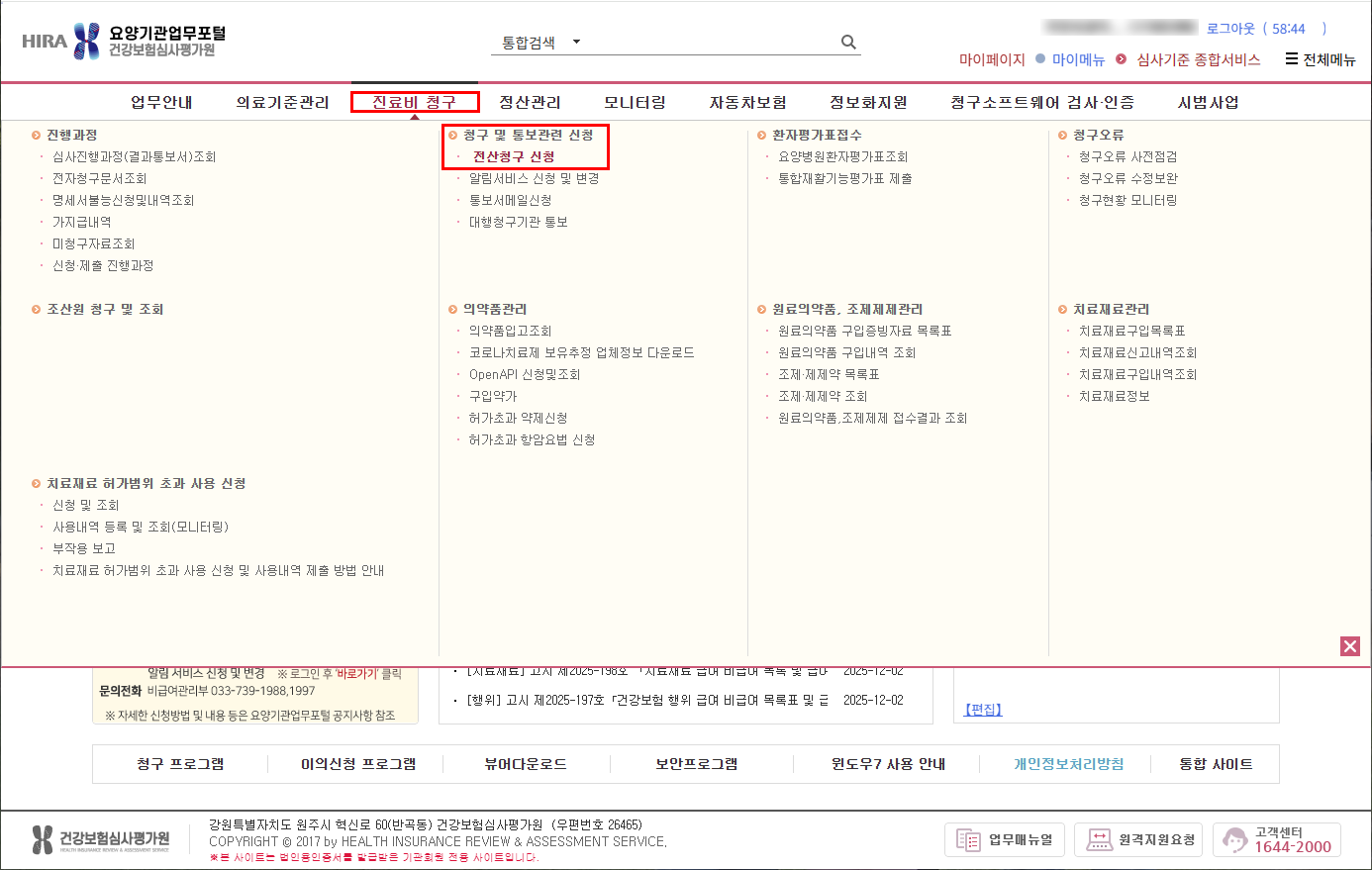The height and width of the screenshot is (870, 1372).
Task: Open the 진료비 청구 menu tab
Action: [415, 102]
